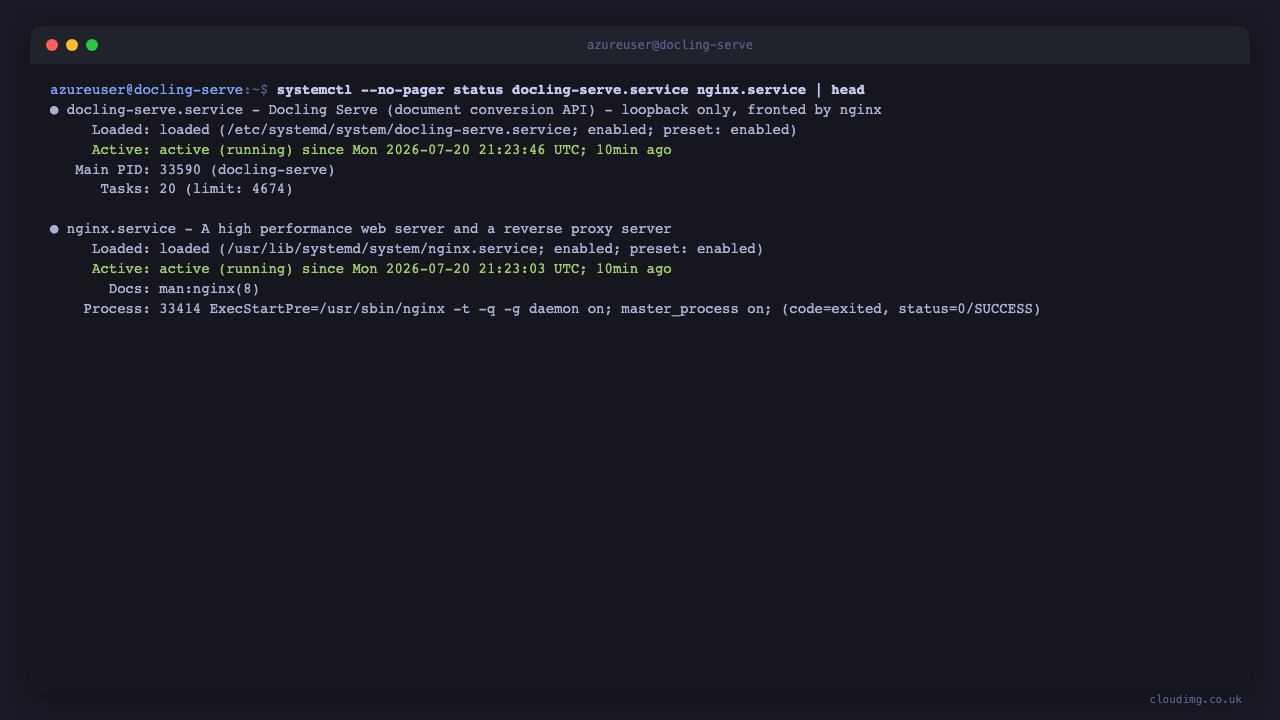
Task: Click the status bullet beside nginx.service
Action: (54, 229)
